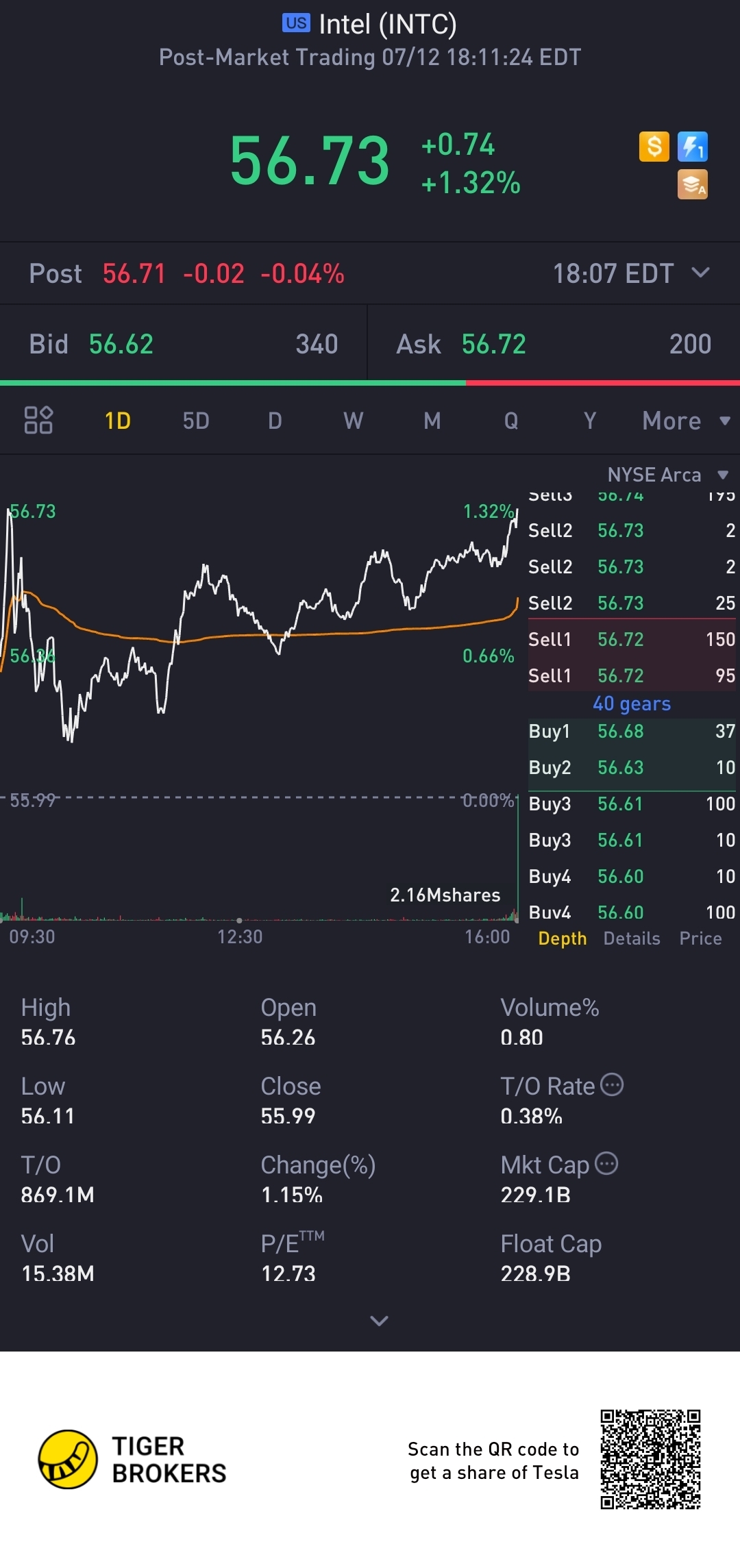Screen dimensions: 740x1568
Task: Tap the 40 gears depth link
Action: point(632,704)
